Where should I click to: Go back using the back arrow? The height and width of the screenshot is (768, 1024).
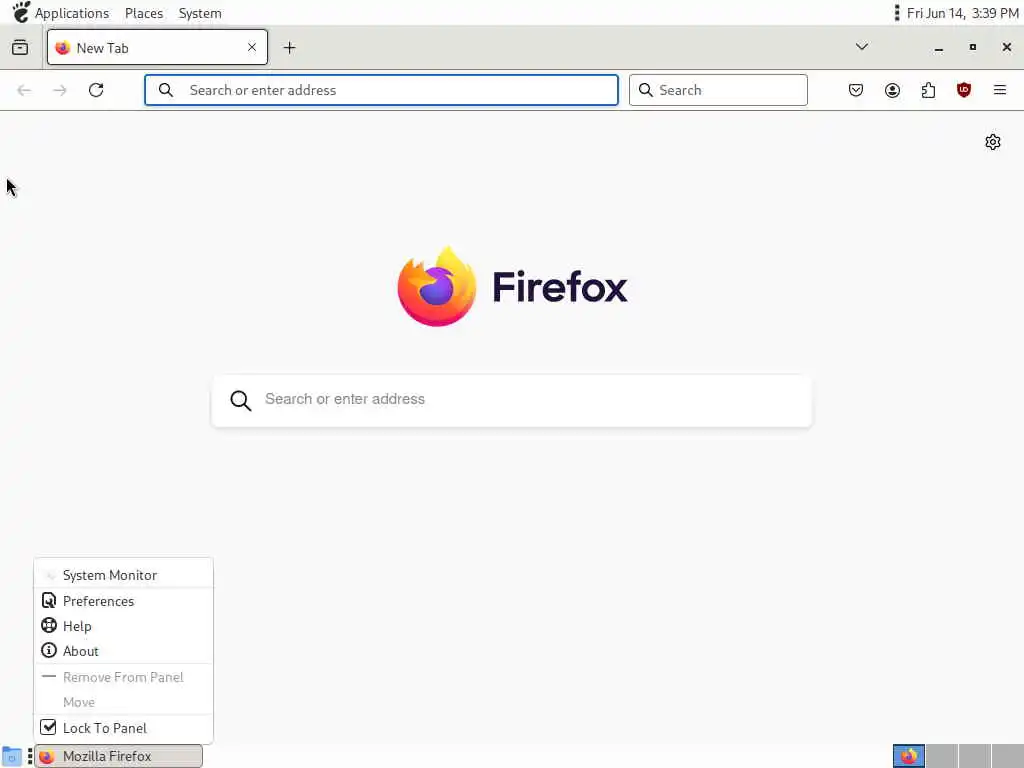pos(24,90)
